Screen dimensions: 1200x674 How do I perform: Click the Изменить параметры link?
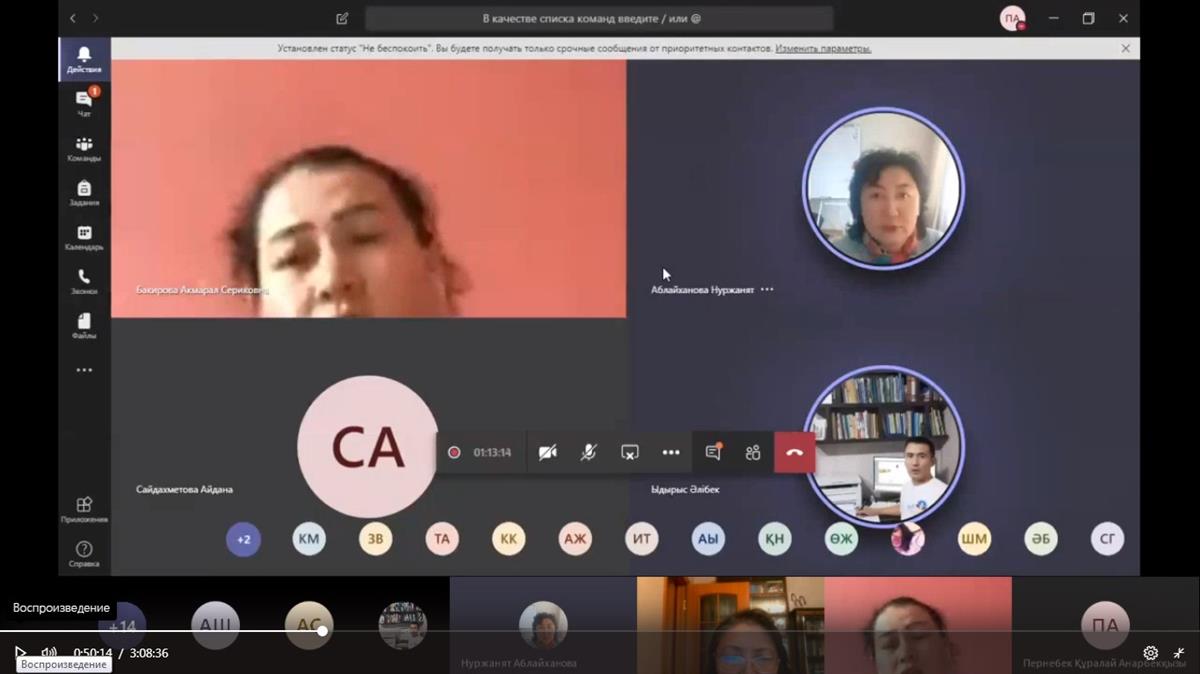[822, 48]
